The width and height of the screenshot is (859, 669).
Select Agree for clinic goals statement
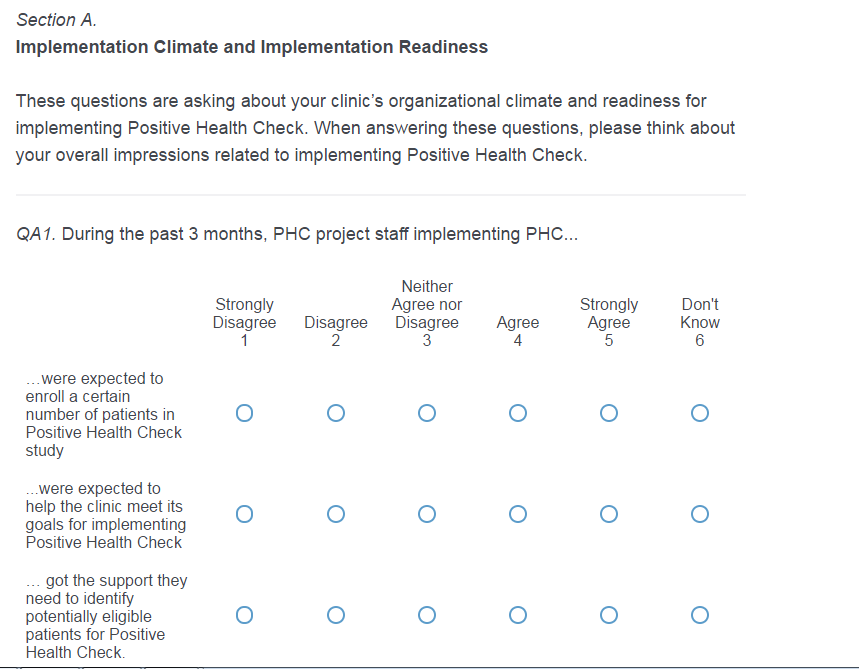tap(518, 514)
